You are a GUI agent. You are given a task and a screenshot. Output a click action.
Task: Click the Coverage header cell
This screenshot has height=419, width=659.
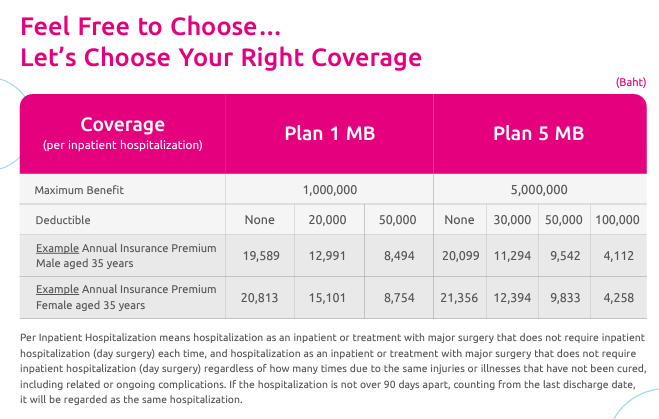[x=122, y=133]
